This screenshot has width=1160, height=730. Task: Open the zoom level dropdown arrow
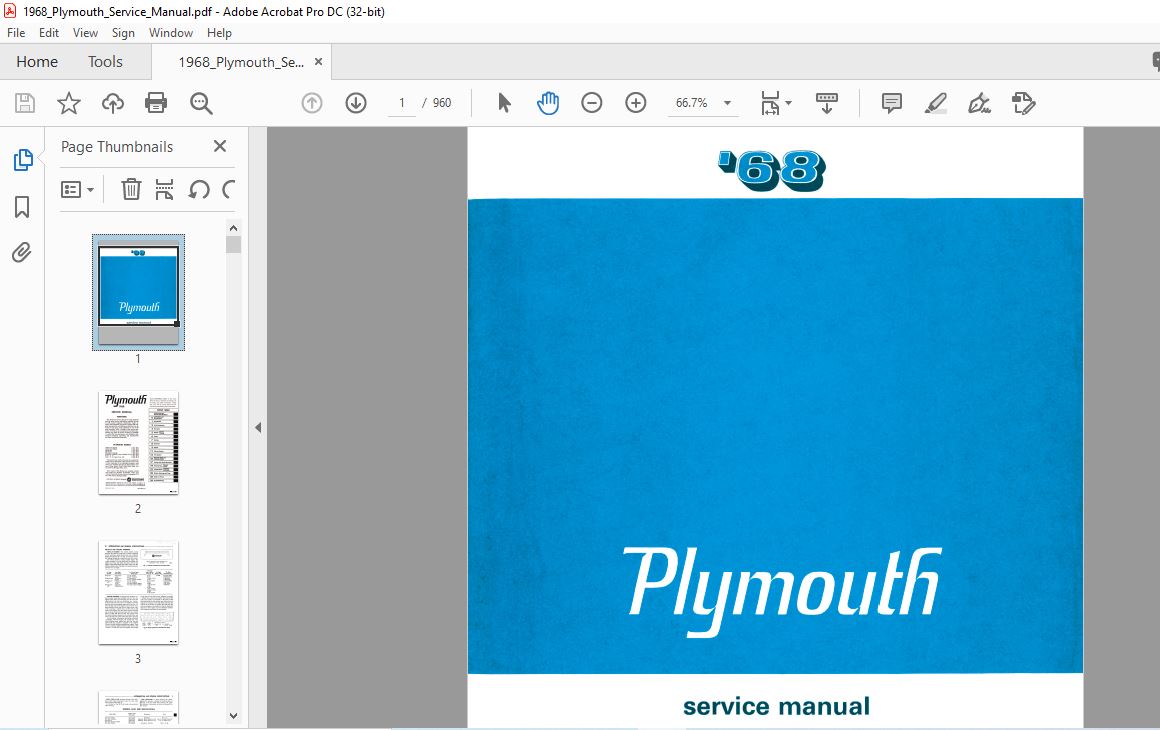(x=727, y=103)
